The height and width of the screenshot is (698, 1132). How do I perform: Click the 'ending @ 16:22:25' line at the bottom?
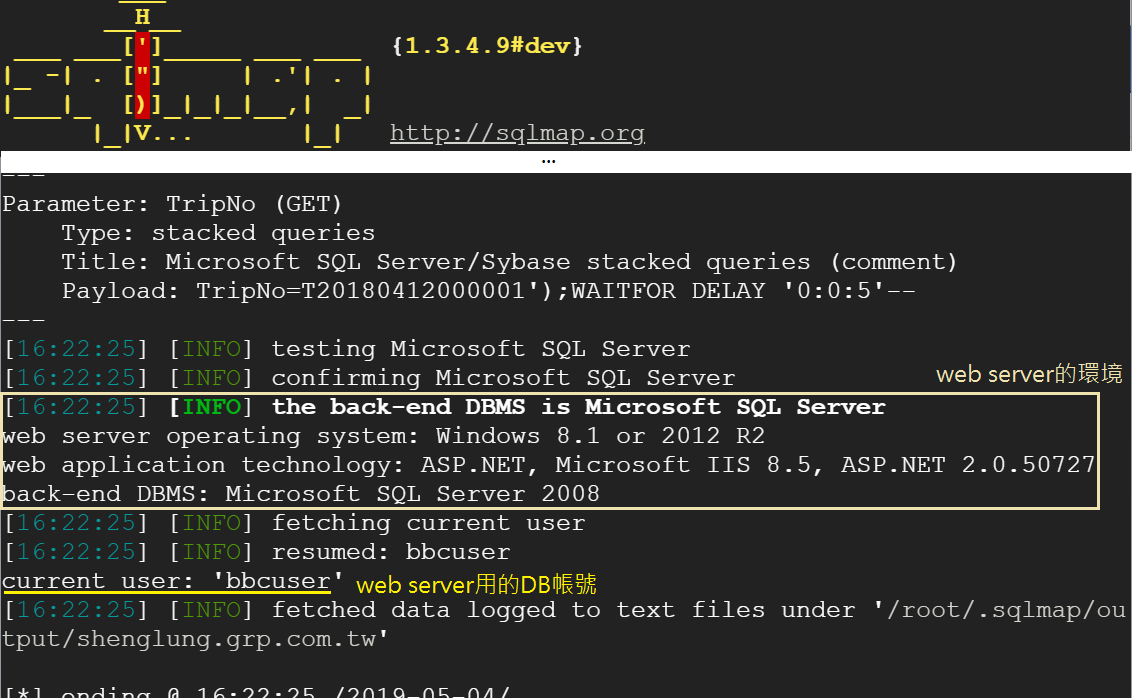(257, 692)
